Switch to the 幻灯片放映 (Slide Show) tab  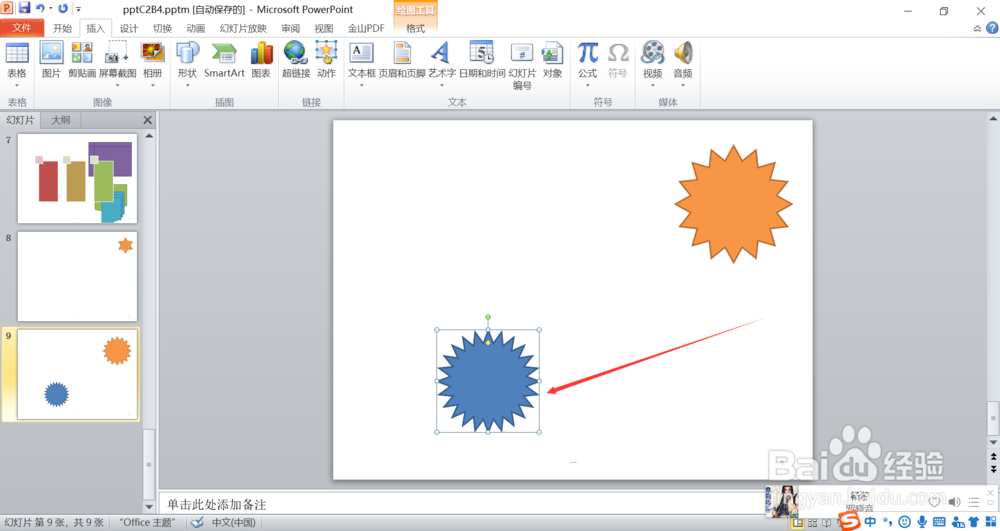[243, 28]
